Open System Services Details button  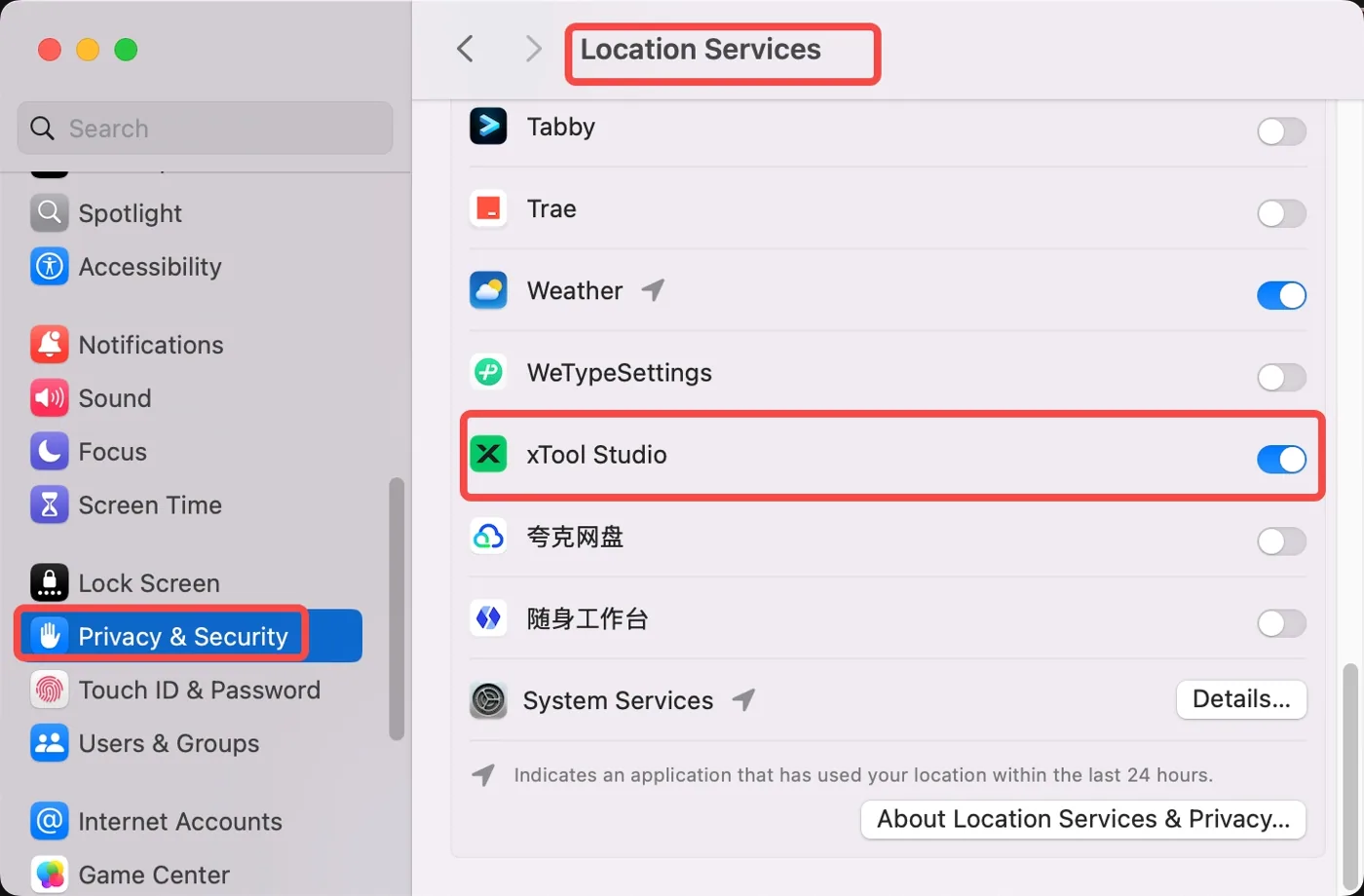(x=1241, y=699)
